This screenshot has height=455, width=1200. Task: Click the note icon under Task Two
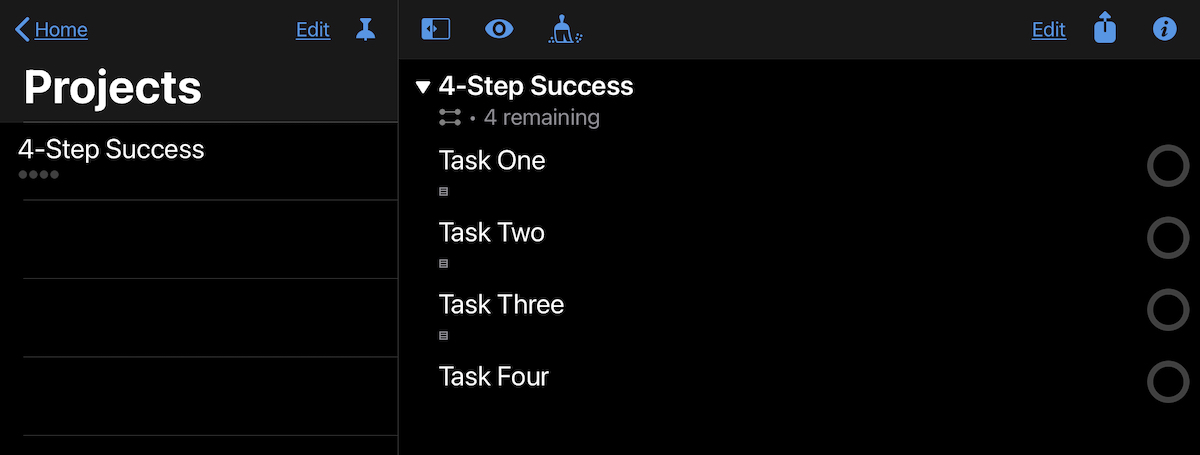tap(444, 263)
